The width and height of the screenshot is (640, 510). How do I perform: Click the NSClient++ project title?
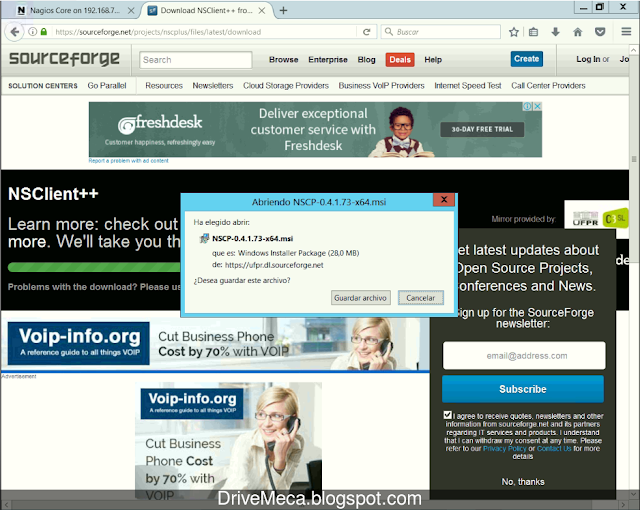pyautogui.click(x=53, y=194)
